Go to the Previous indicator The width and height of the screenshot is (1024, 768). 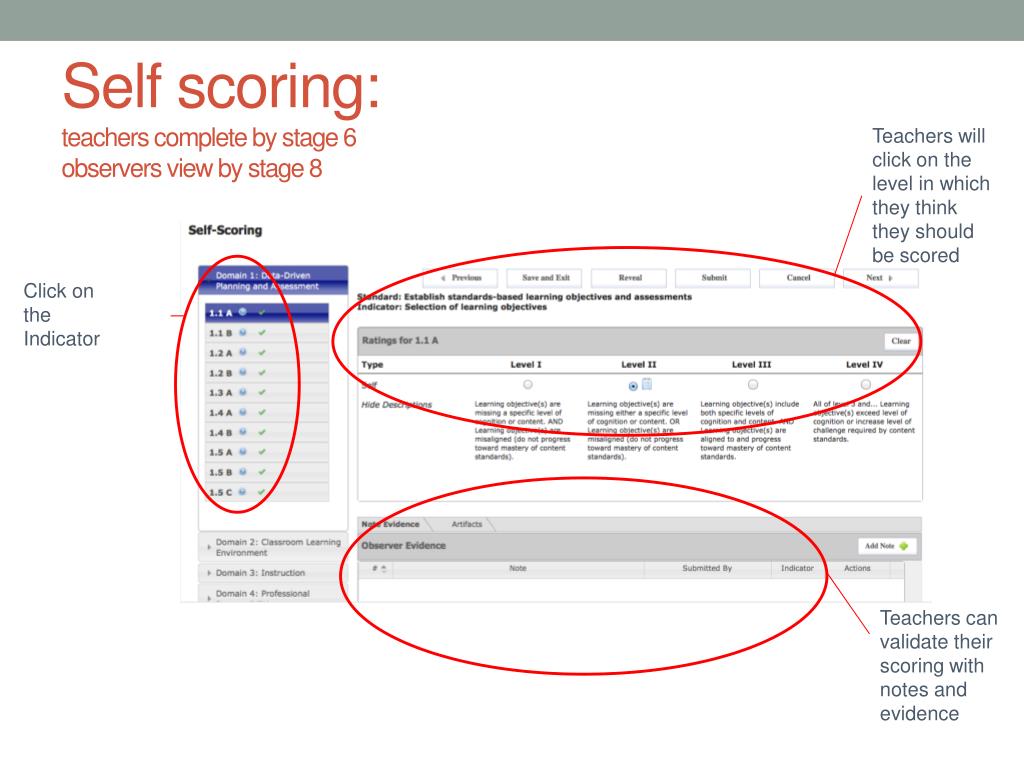(460, 278)
